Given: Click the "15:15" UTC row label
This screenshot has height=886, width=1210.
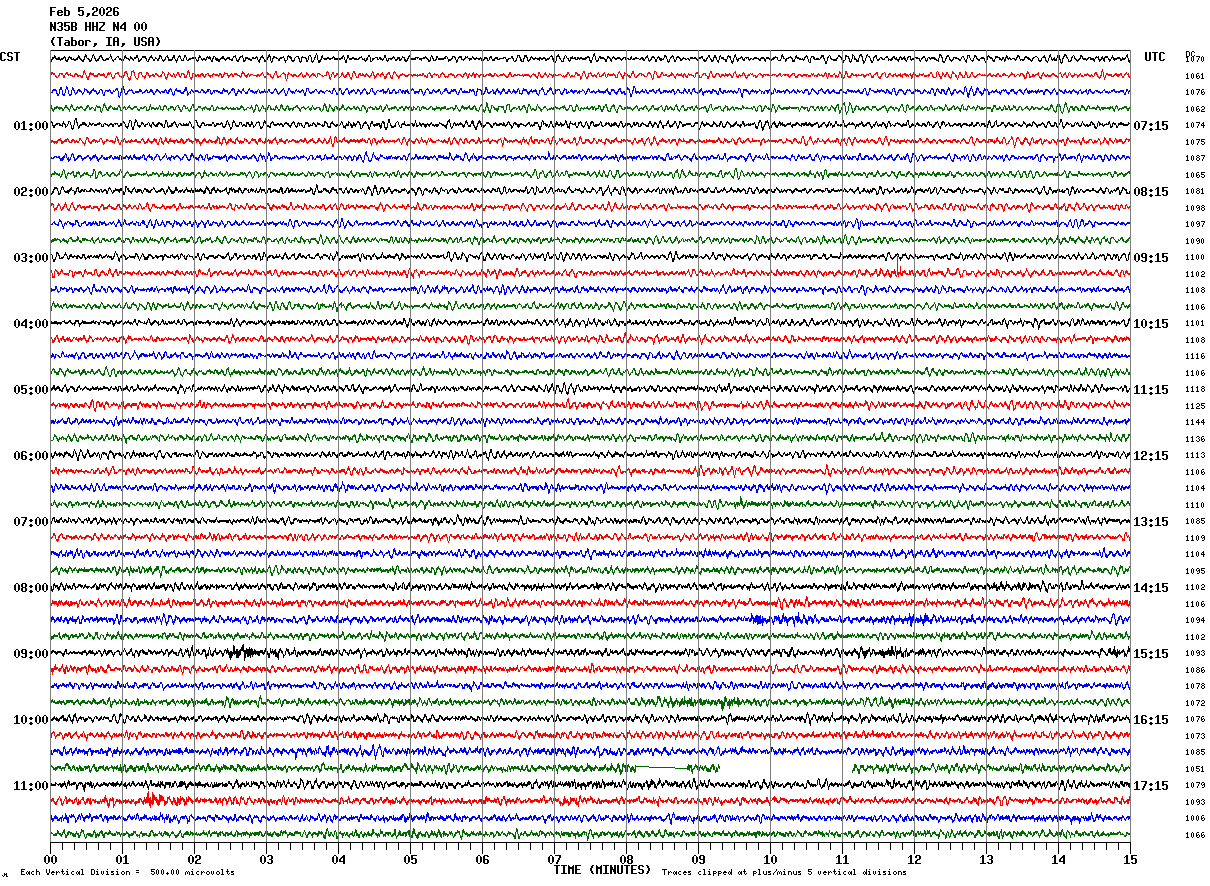Looking at the screenshot, I should point(1151,654).
